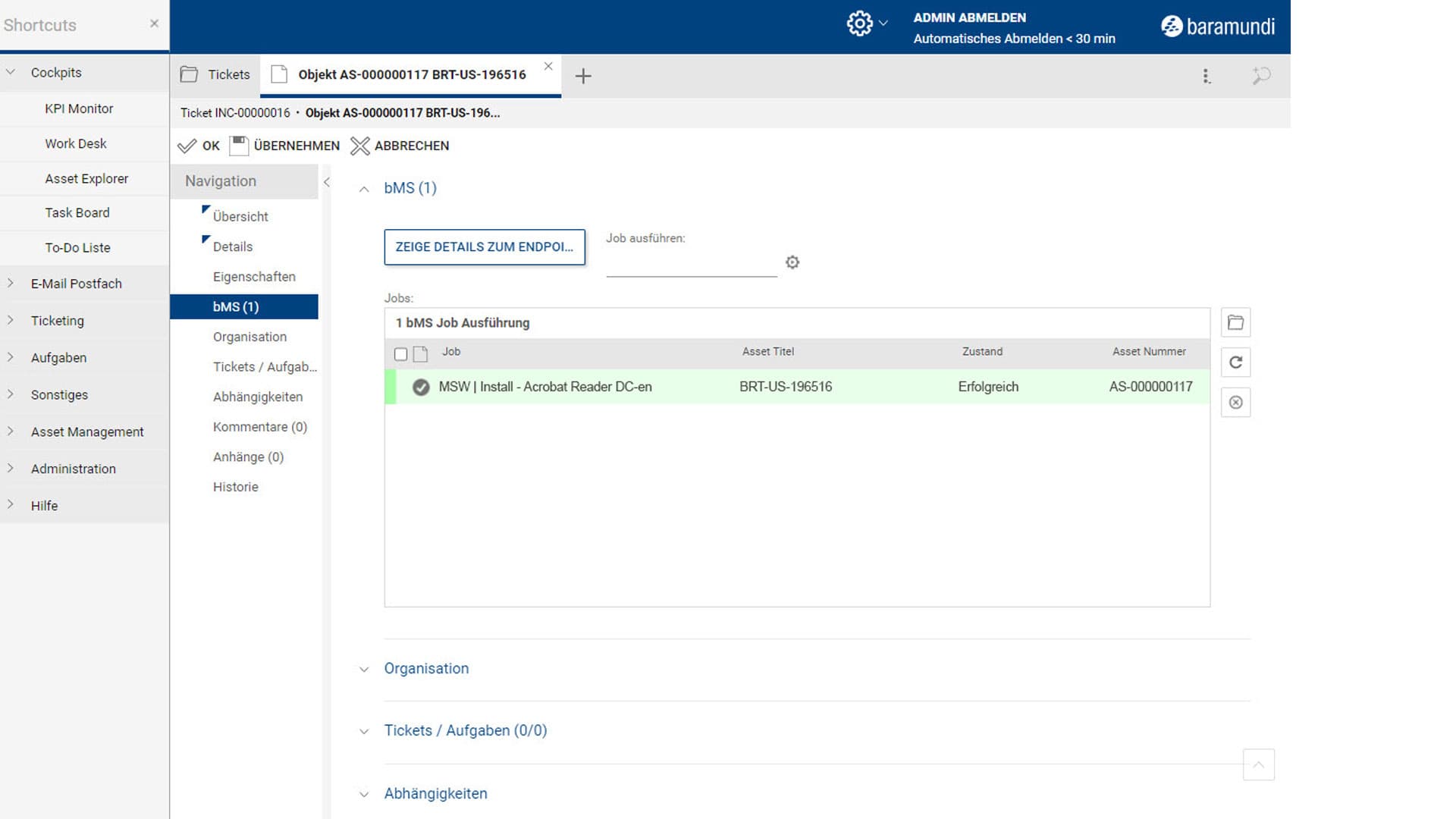
Task: Add a new tab with plus icon
Action: point(582,76)
